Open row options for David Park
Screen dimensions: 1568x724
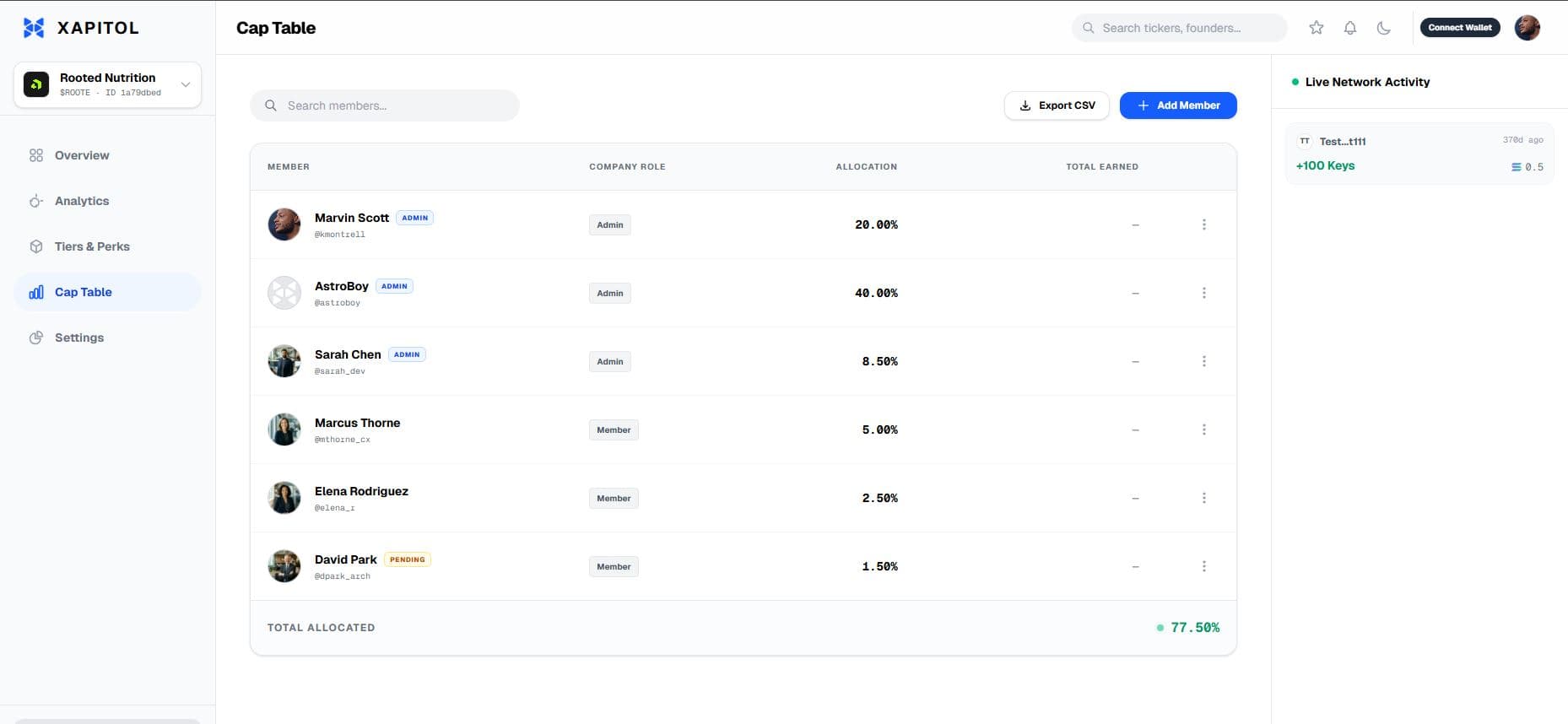(1204, 566)
